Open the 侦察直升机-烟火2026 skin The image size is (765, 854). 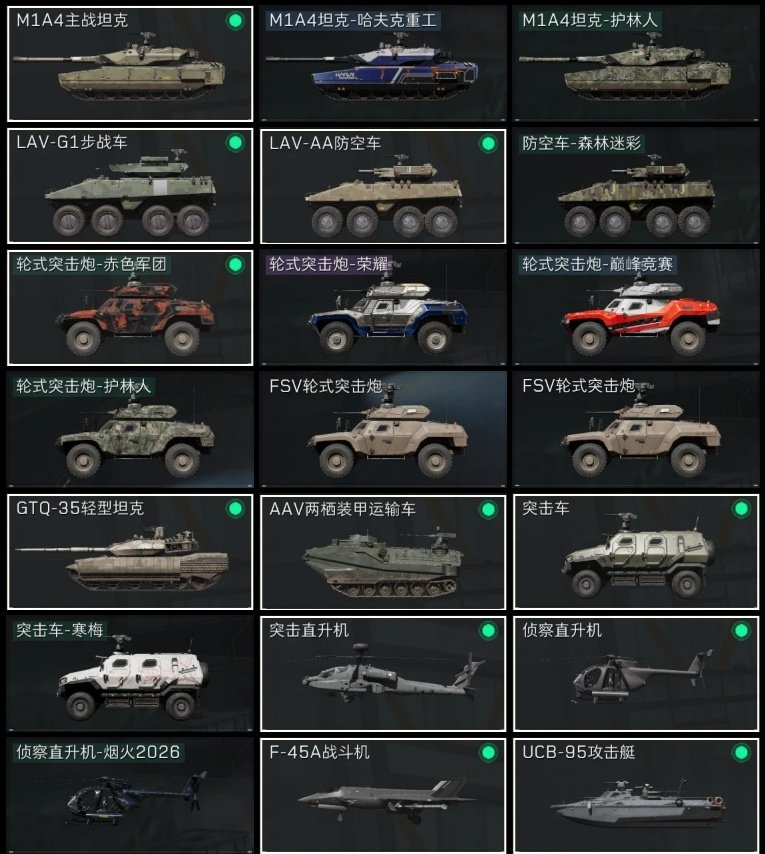pos(130,796)
